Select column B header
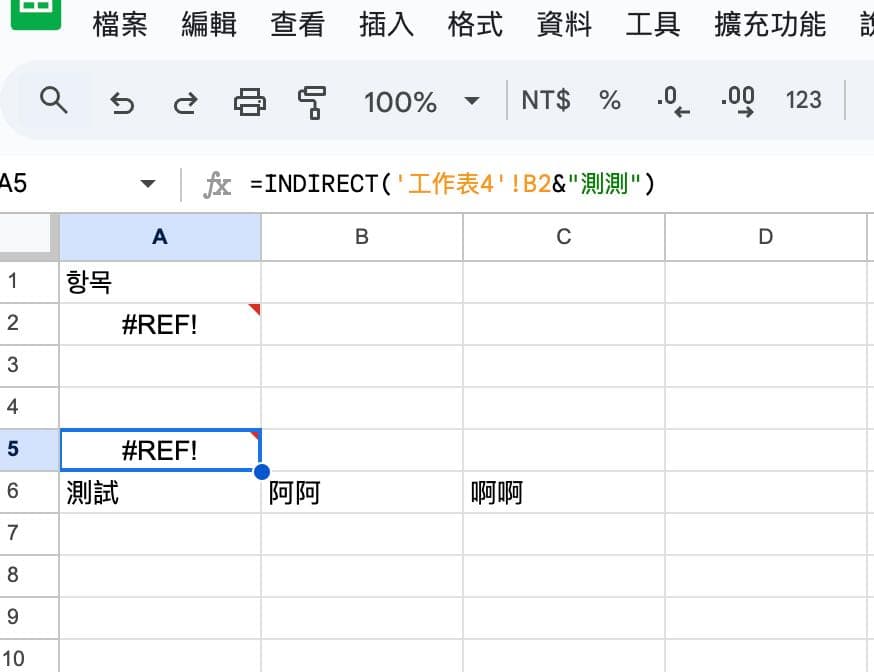The width and height of the screenshot is (874, 672). tap(362, 237)
